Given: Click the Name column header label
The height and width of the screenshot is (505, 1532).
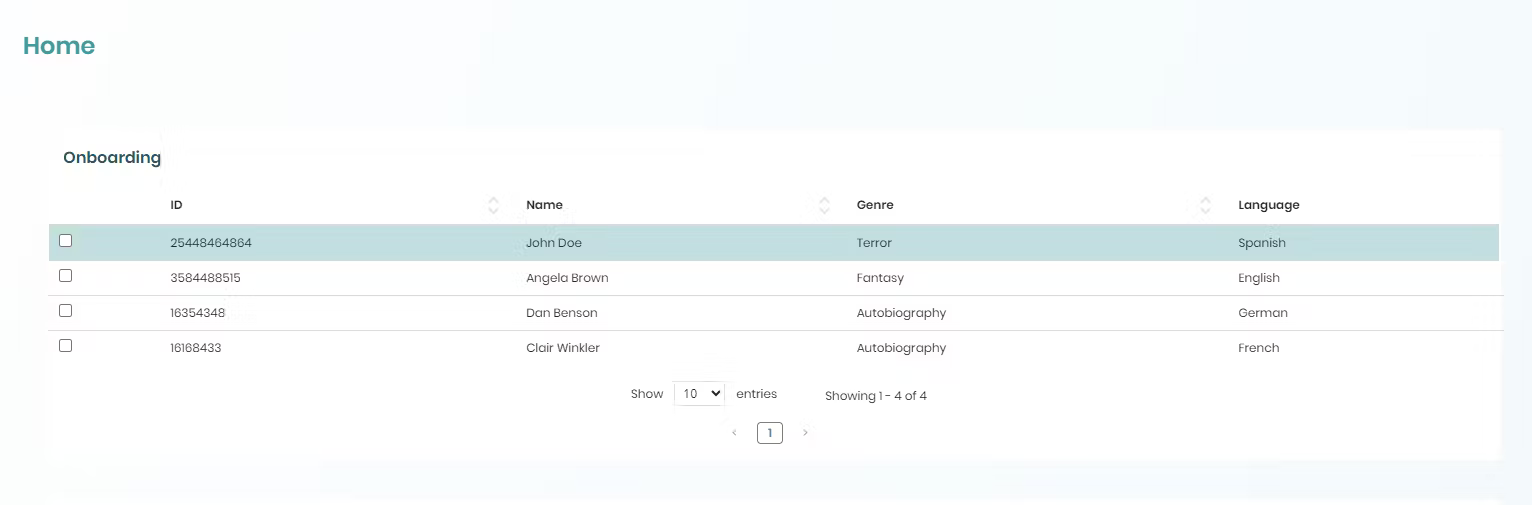Looking at the screenshot, I should point(544,205).
